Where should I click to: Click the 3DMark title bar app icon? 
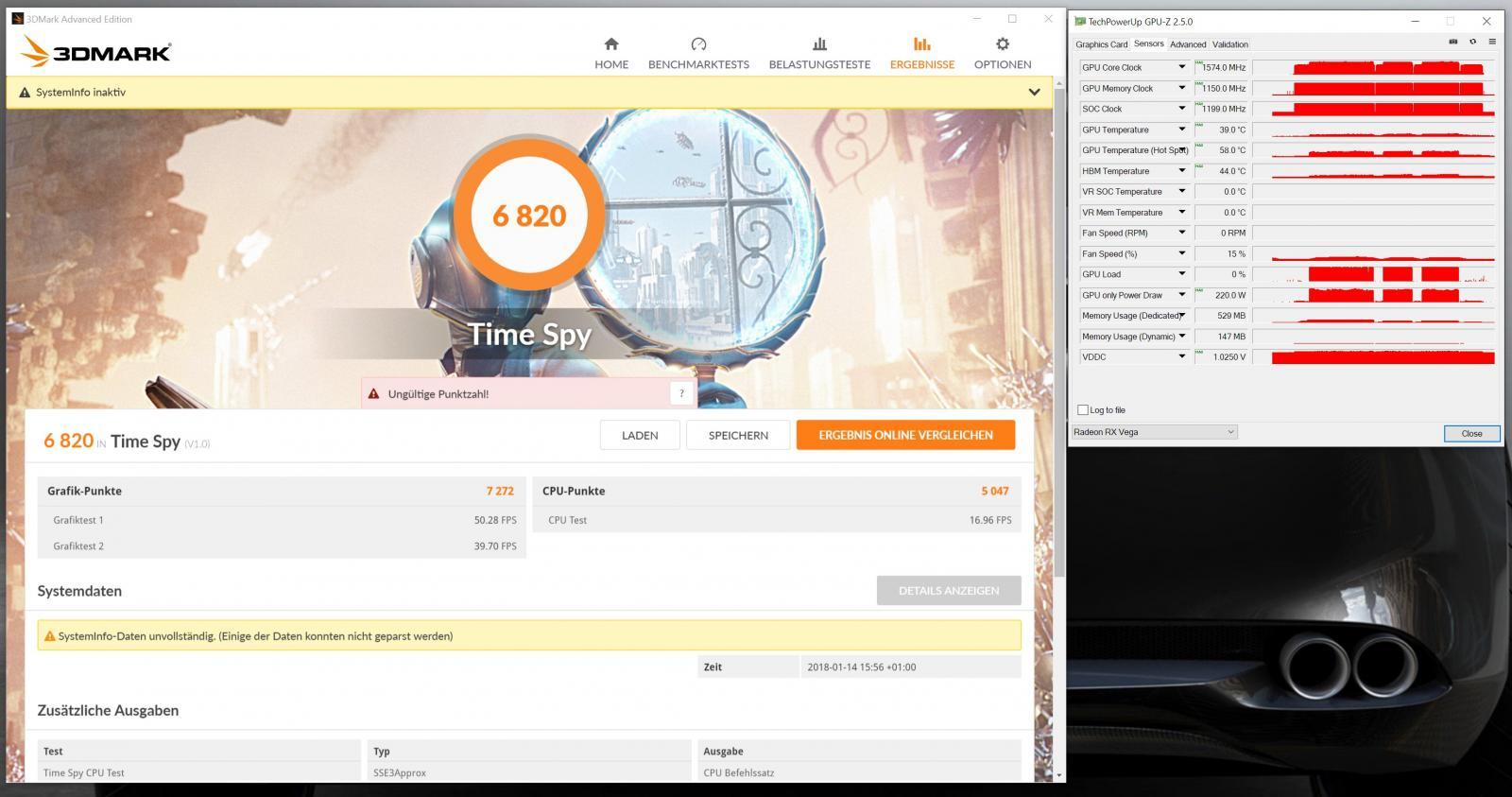17,19
